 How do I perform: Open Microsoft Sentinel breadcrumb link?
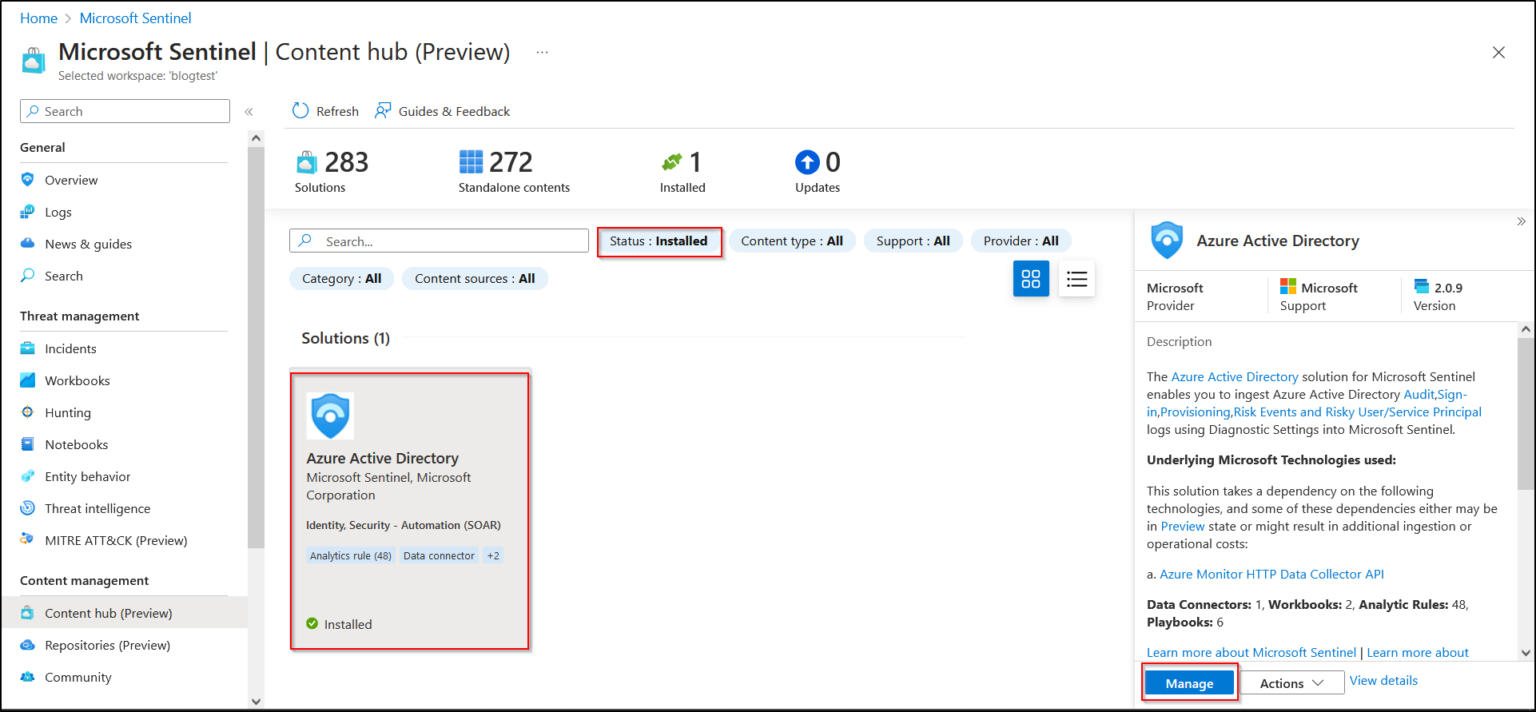(x=135, y=17)
